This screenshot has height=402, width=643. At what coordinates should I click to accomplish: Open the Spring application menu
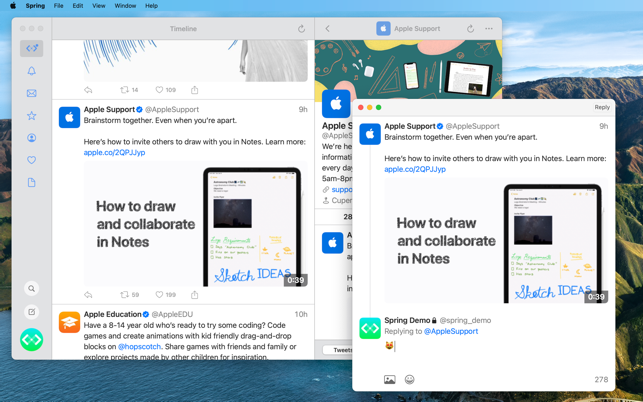[35, 6]
